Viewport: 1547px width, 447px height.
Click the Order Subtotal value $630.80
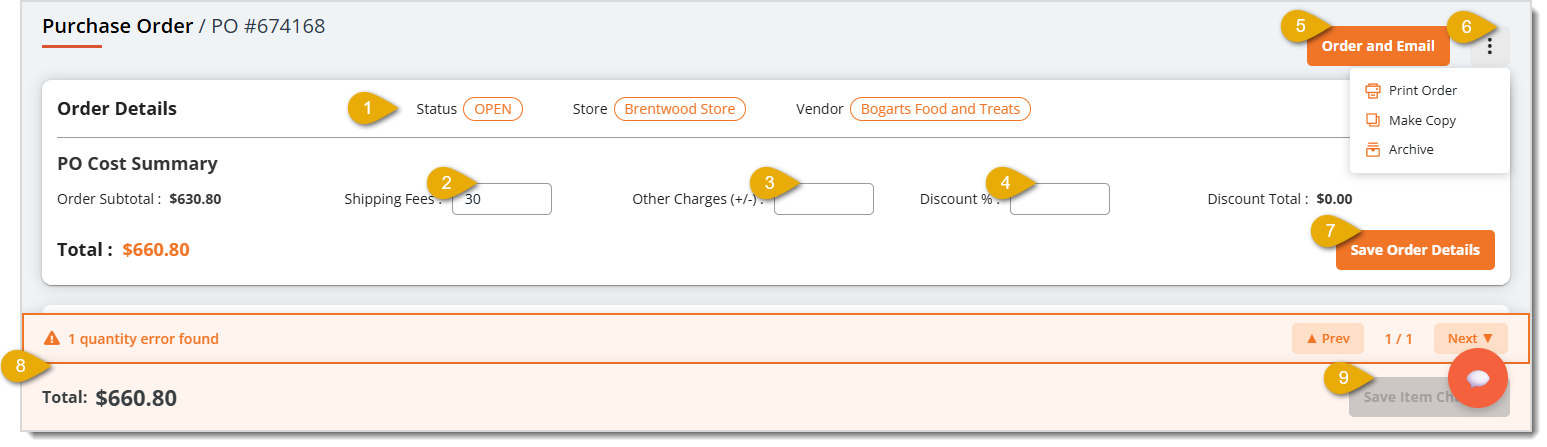[195, 199]
